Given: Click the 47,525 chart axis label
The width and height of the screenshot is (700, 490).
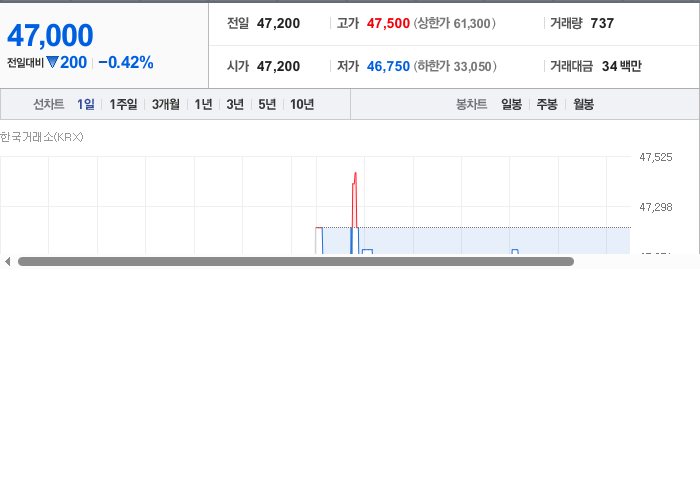Looking at the screenshot, I should pos(656,157).
